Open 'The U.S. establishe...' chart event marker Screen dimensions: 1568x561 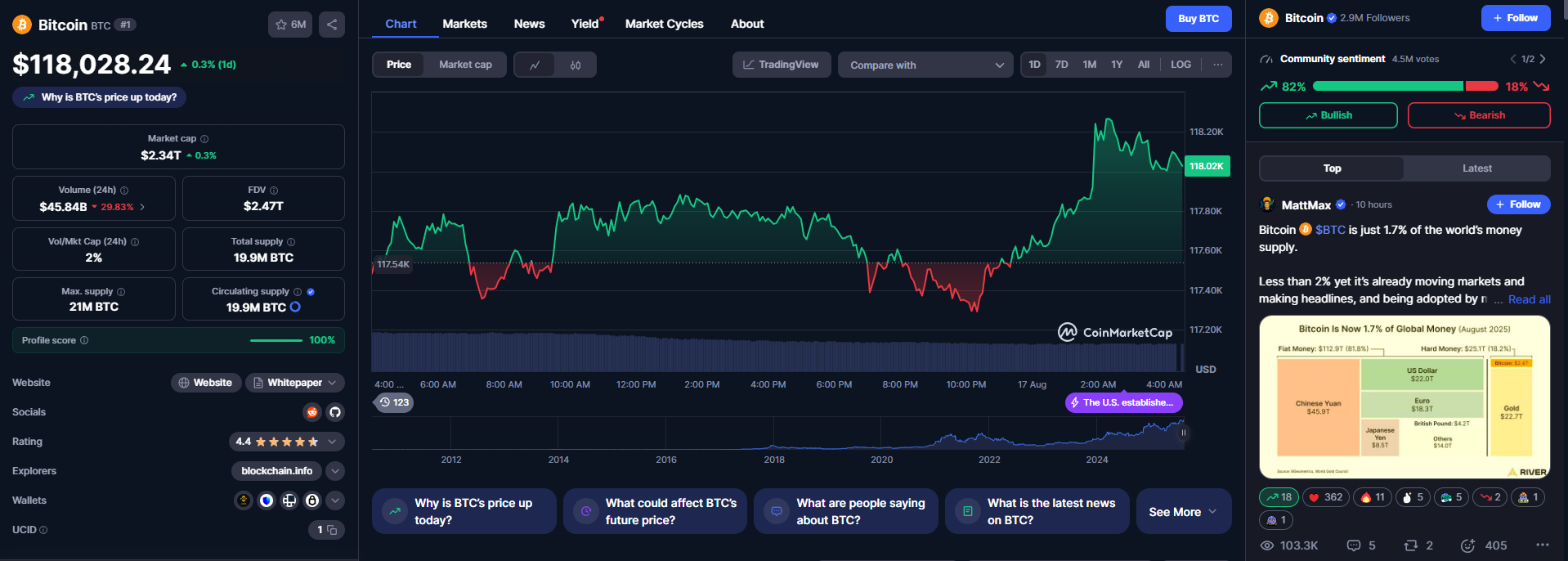(x=1124, y=402)
